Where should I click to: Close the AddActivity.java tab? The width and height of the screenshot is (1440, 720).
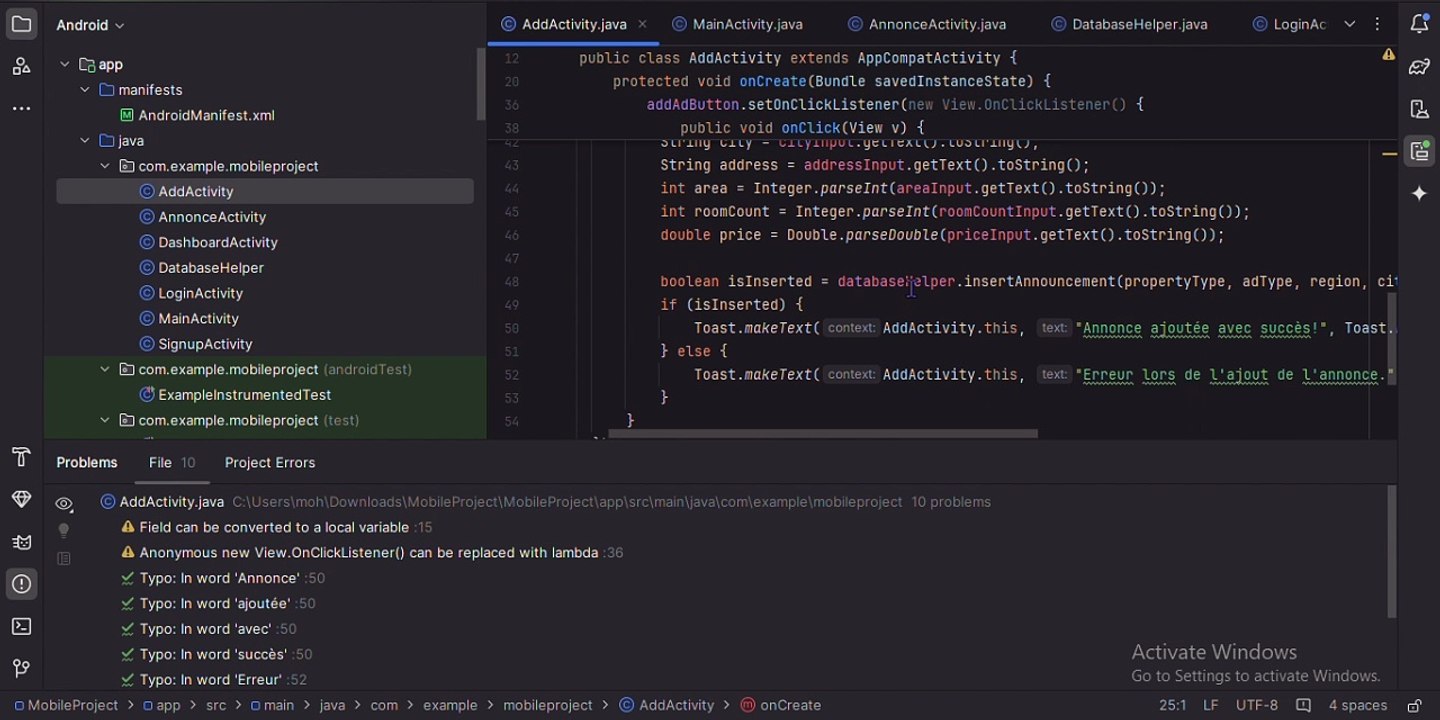[x=642, y=24]
